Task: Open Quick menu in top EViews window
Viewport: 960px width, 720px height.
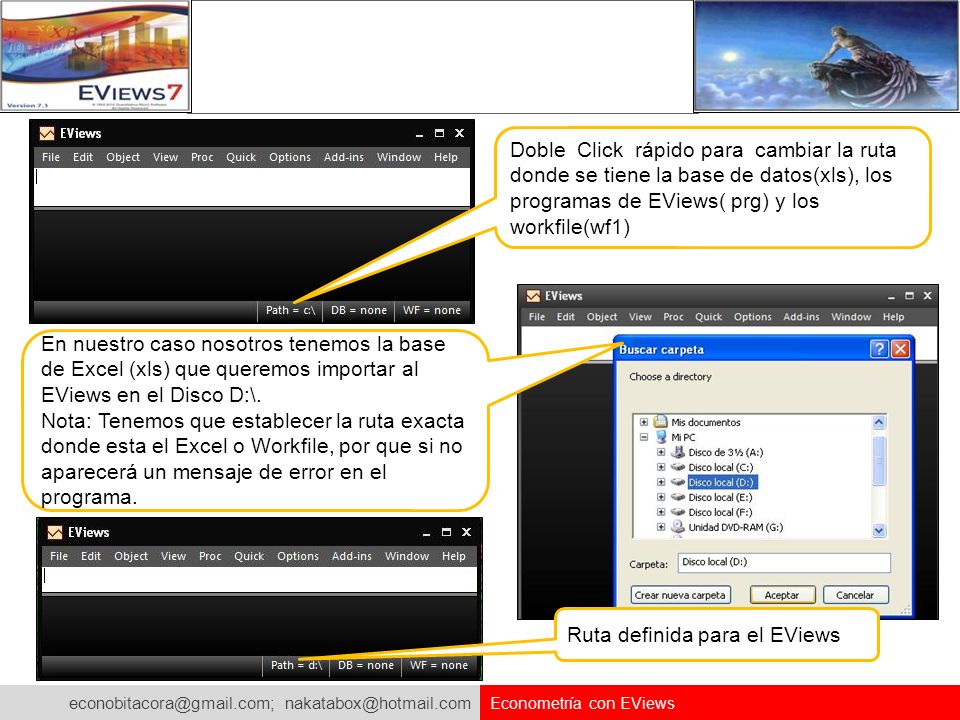Action: (241, 157)
